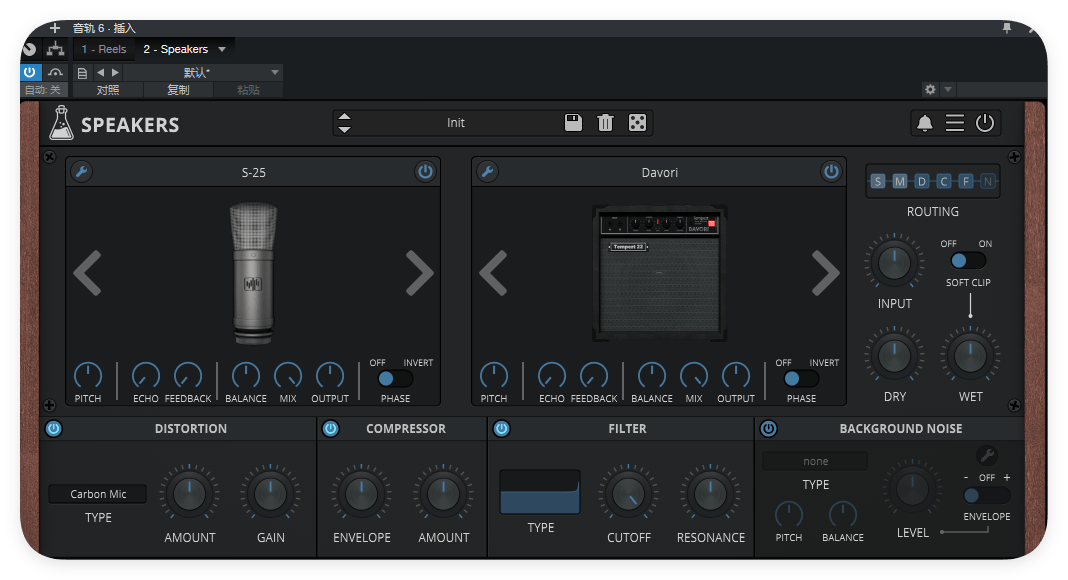
Task: Click the Wet level knob
Action: coord(971,355)
